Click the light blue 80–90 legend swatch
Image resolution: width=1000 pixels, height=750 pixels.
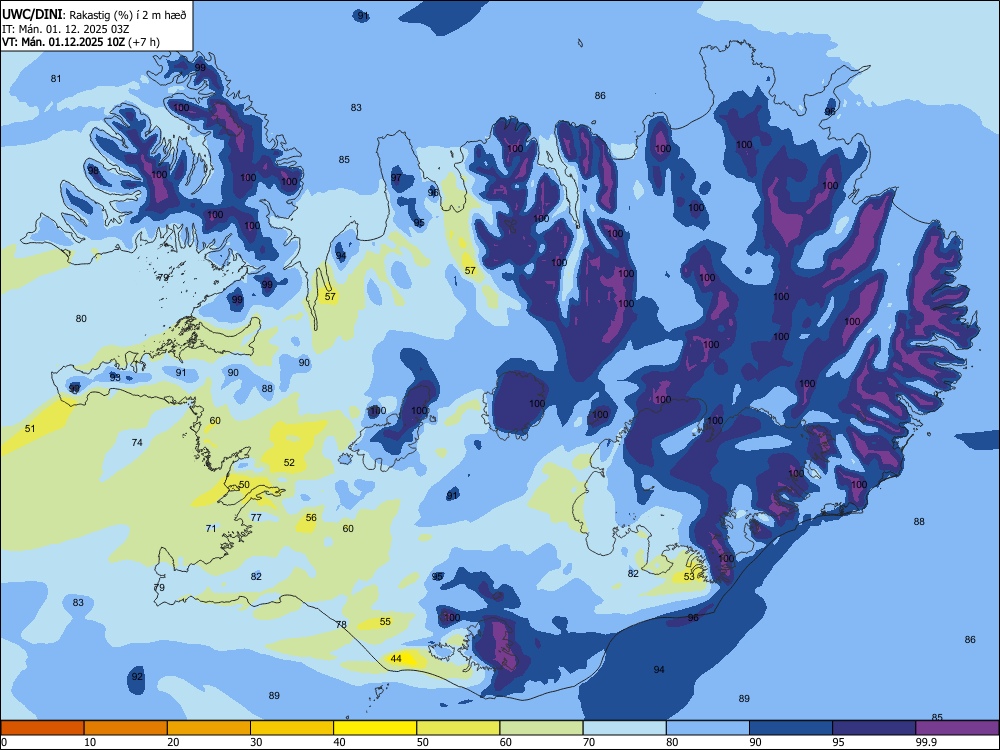(708, 728)
